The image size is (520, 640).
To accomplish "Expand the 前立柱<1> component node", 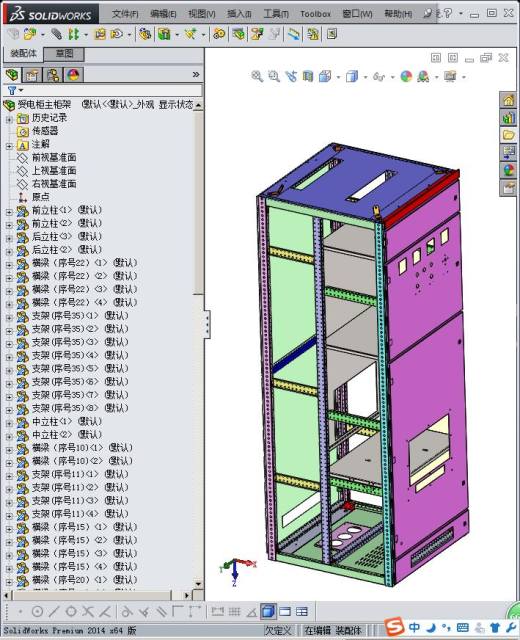I will click(x=9, y=212).
